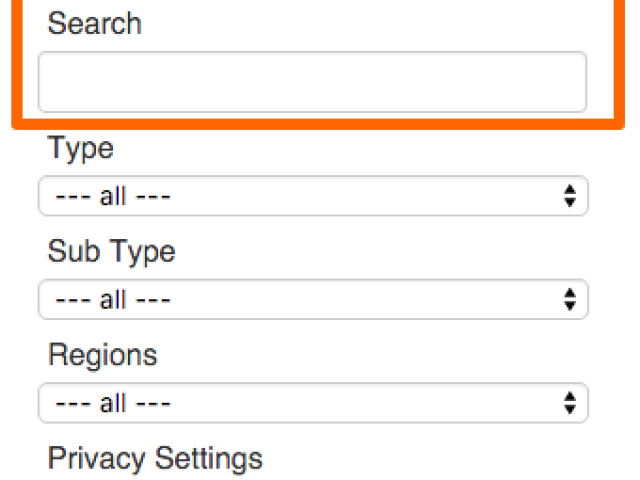Open the Type dropdown menu
This screenshot has width=640, height=480.
(313, 196)
